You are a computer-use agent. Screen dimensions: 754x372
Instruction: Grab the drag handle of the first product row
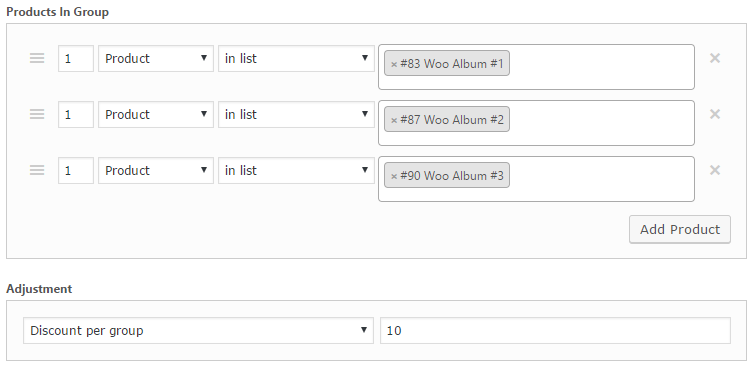pyautogui.click(x=37, y=58)
